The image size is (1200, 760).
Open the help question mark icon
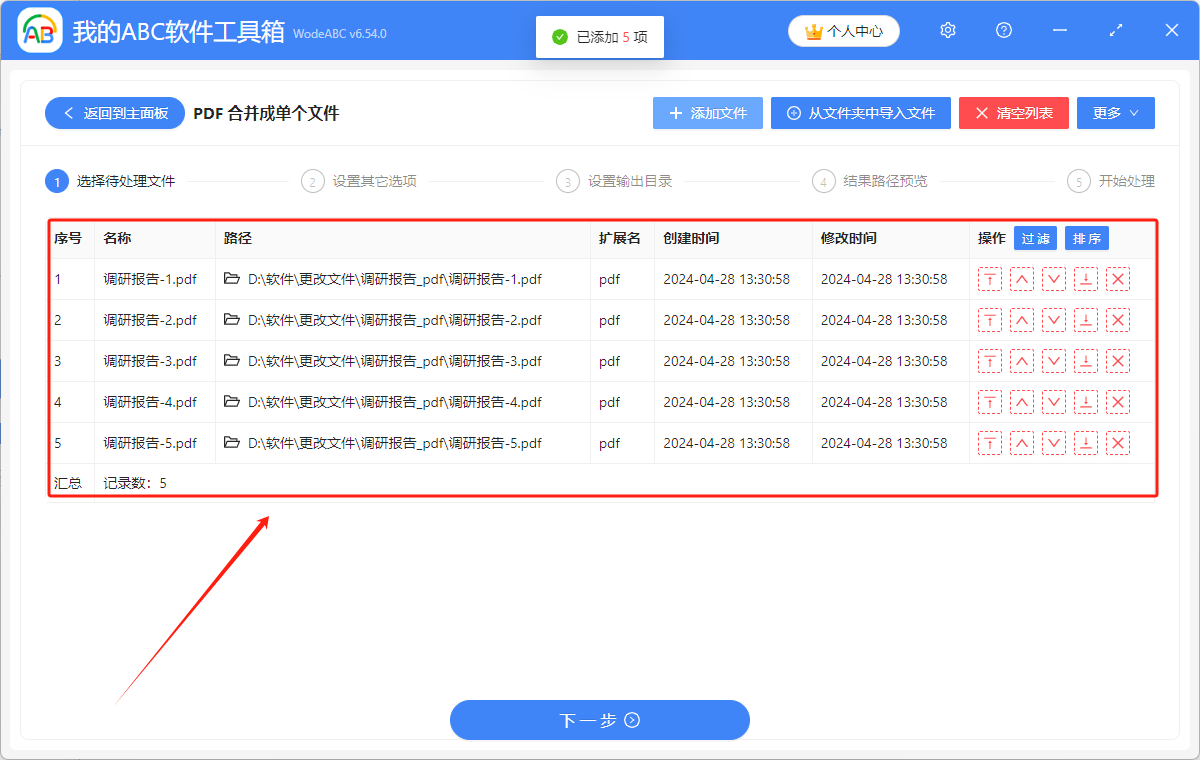point(1004,31)
